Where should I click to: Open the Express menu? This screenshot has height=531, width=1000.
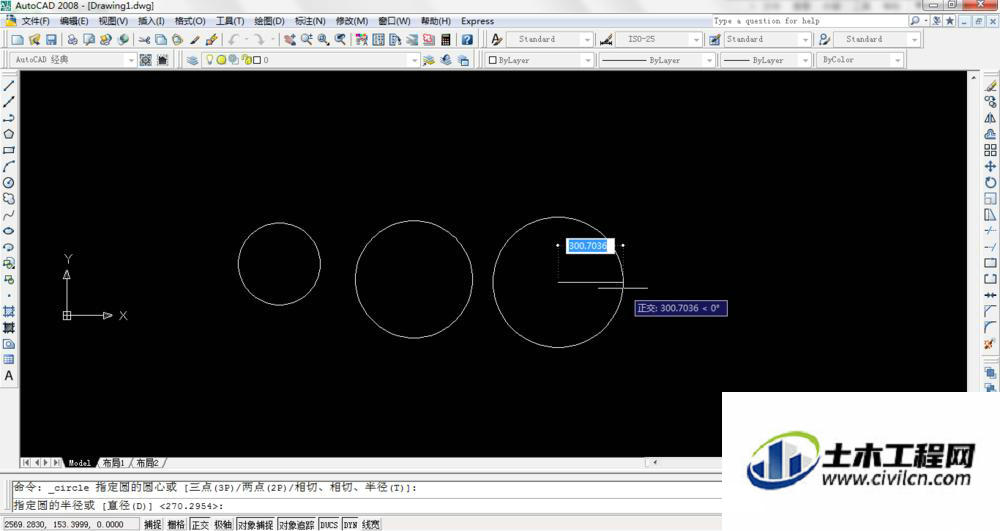coord(478,21)
